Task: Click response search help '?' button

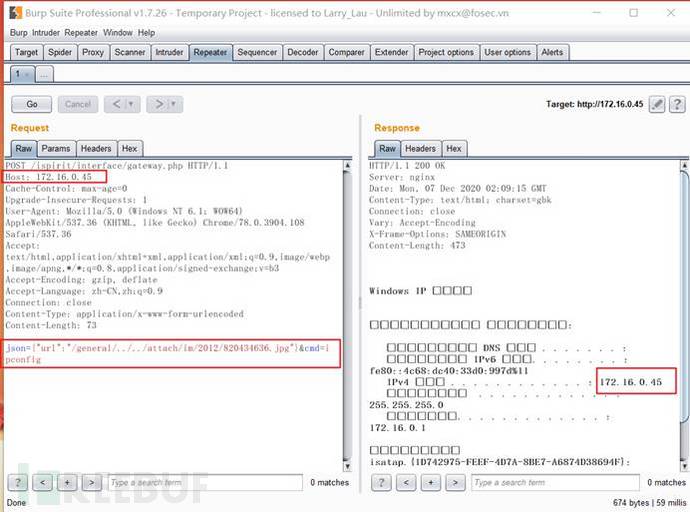Action: [383, 483]
